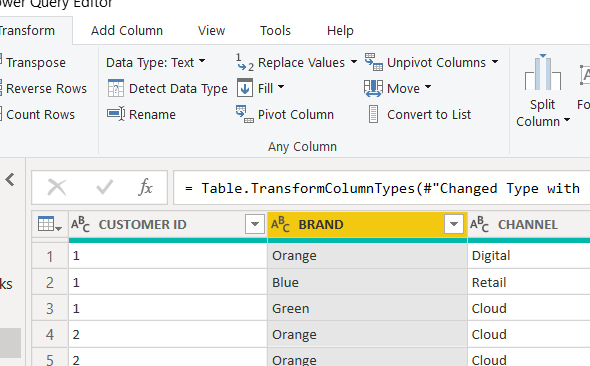
Task: Confirm formula with checkmark icon
Action: click(x=104, y=187)
